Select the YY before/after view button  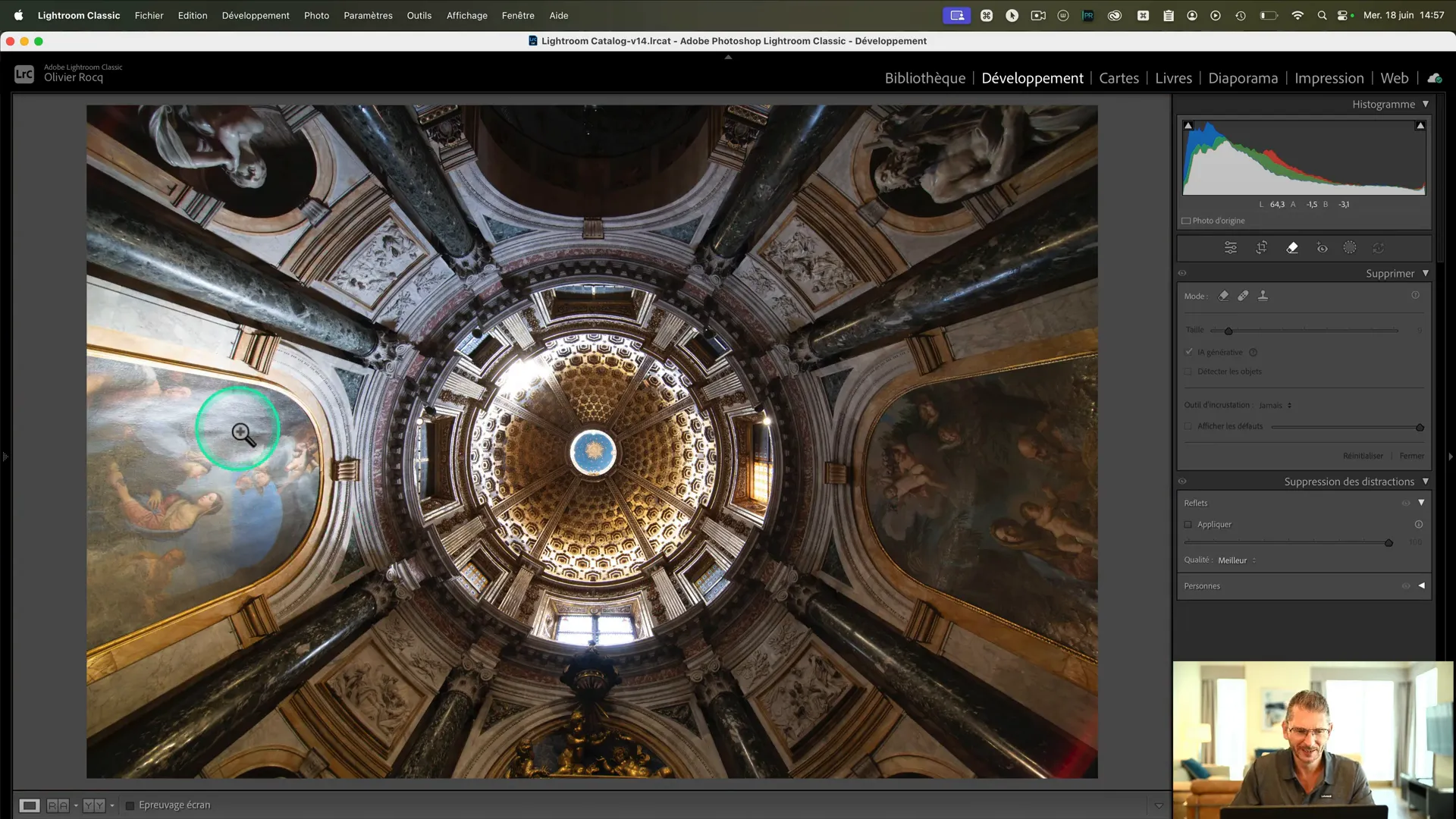94,805
